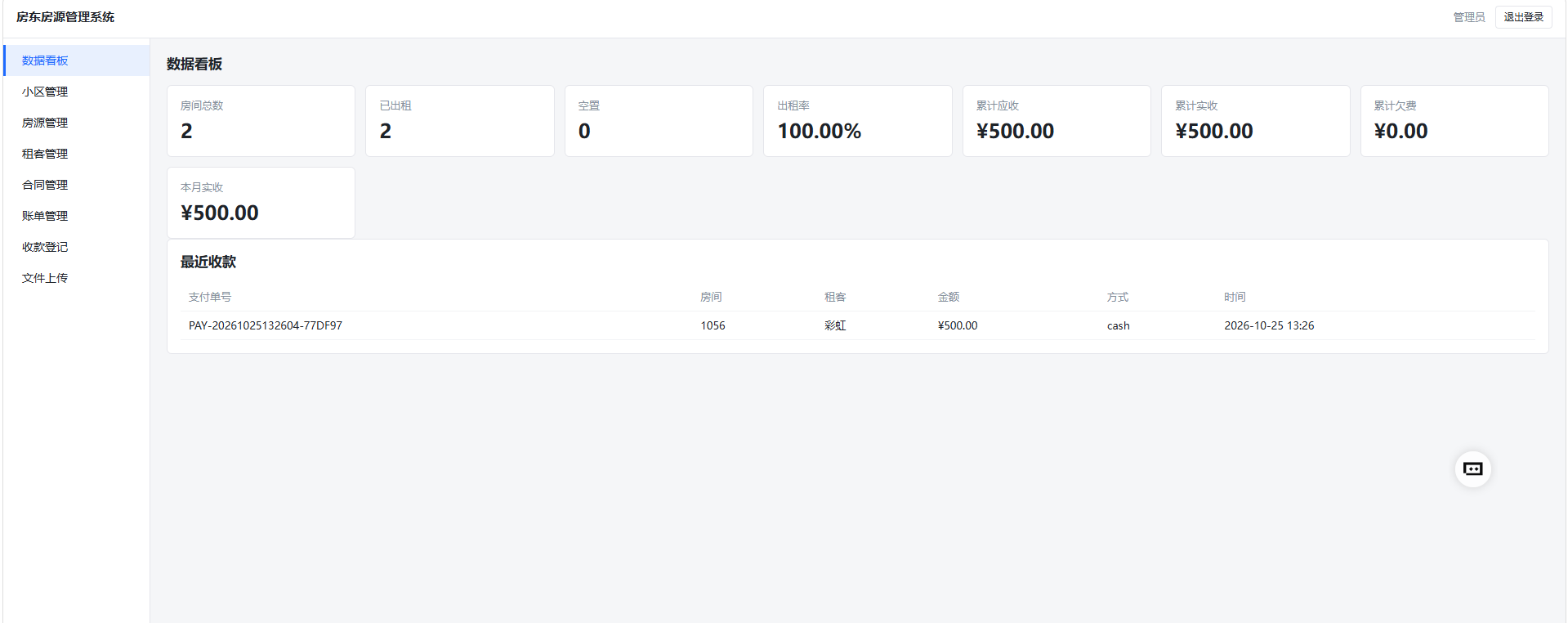Select the 房间总数 stat card

pos(261,121)
